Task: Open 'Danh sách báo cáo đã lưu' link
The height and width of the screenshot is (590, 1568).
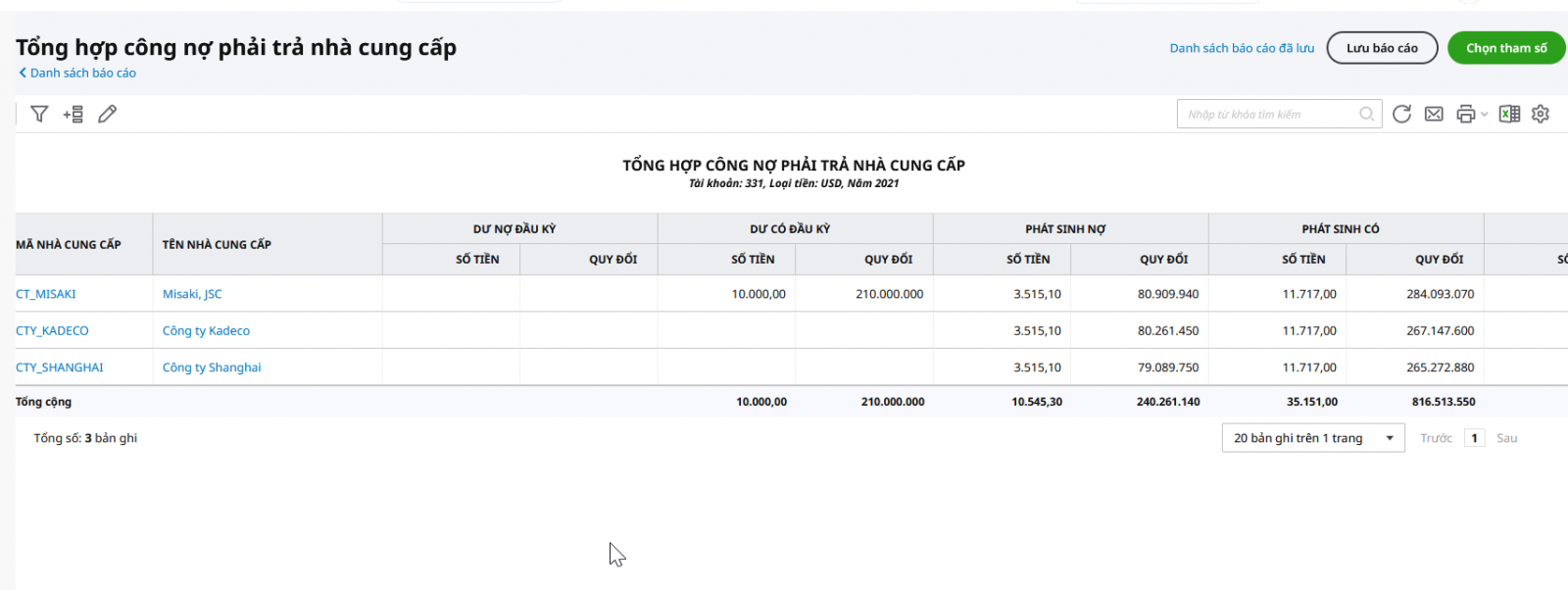Action: pos(1242,48)
